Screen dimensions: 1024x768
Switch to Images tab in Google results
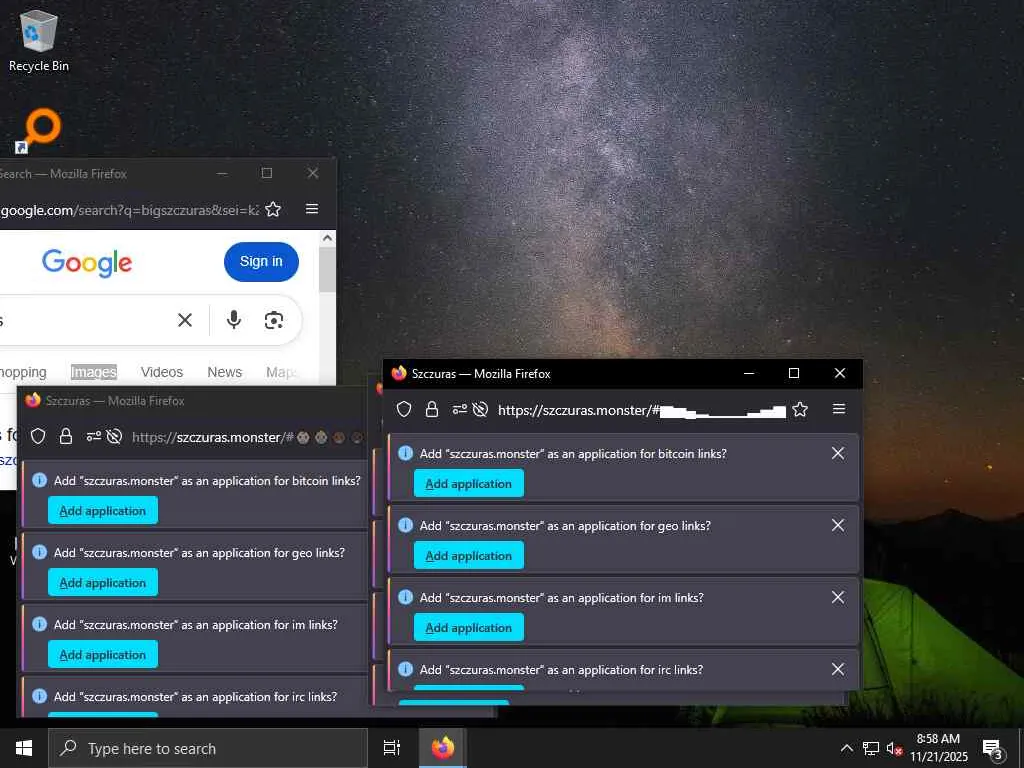point(93,372)
